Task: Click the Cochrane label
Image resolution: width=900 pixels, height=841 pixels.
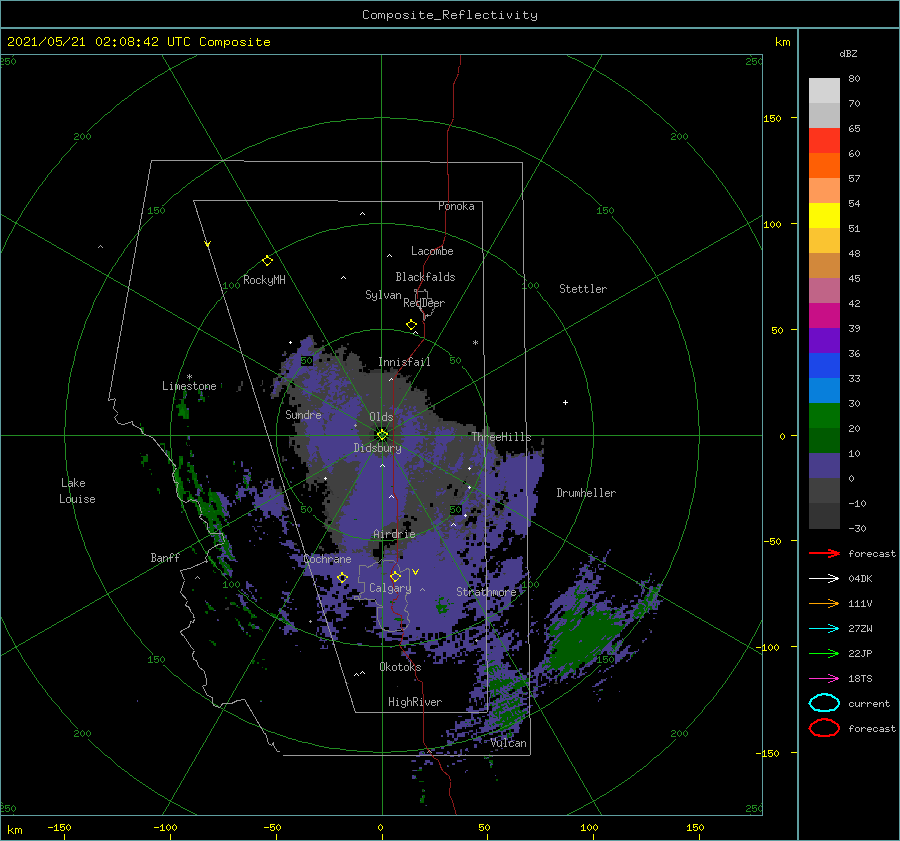Action: coord(327,559)
